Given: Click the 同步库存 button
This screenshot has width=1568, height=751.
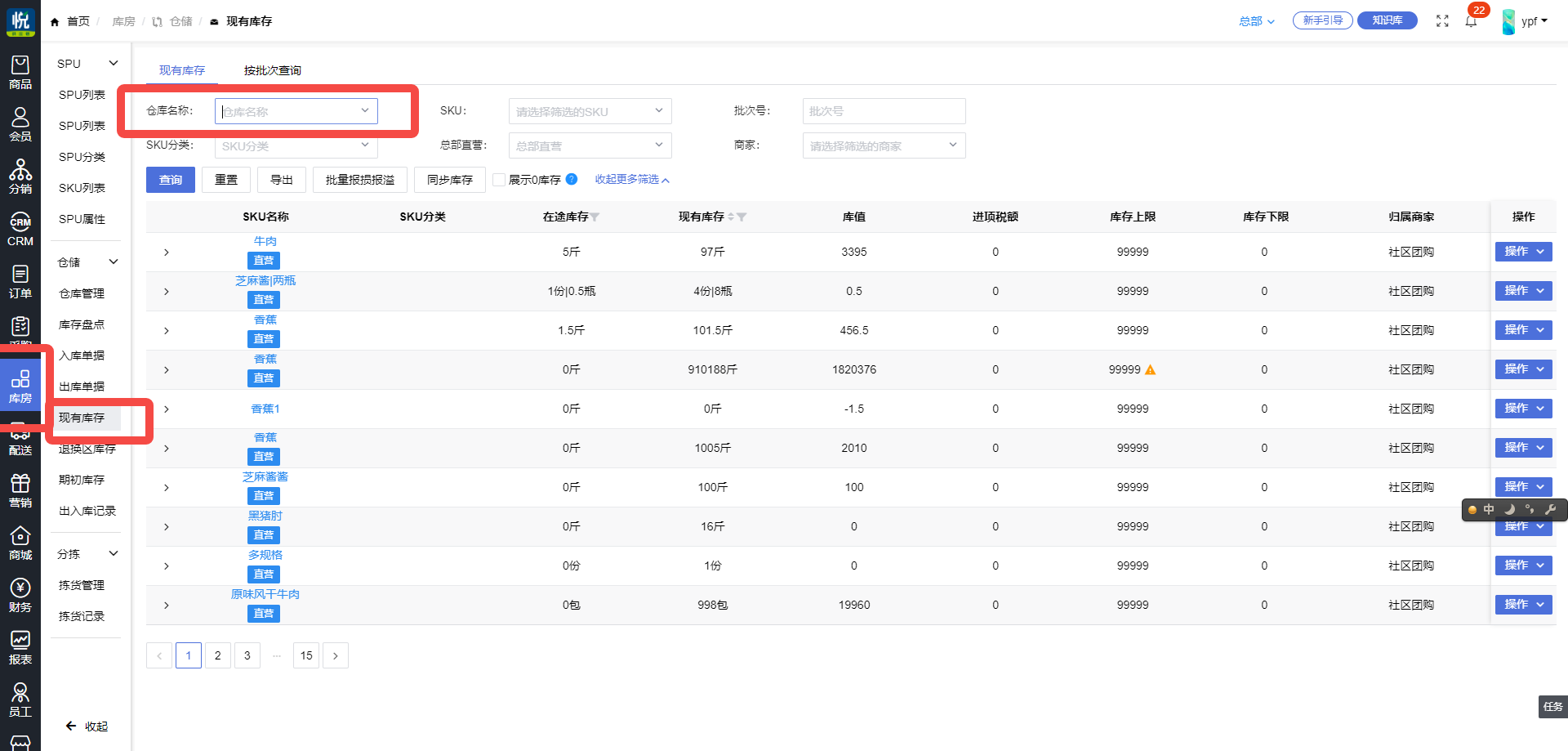Looking at the screenshot, I should (x=450, y=180).
